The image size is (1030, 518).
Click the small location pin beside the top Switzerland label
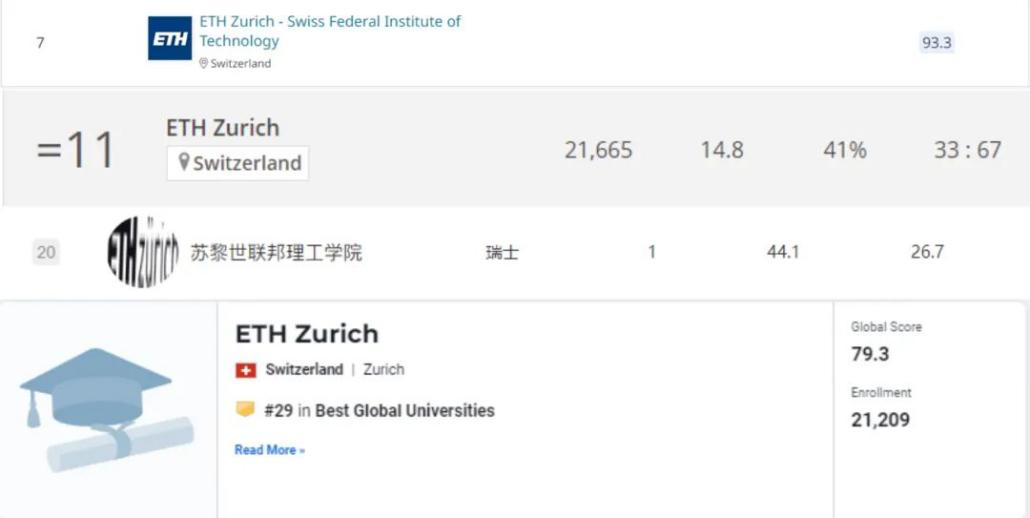point(203,63)
